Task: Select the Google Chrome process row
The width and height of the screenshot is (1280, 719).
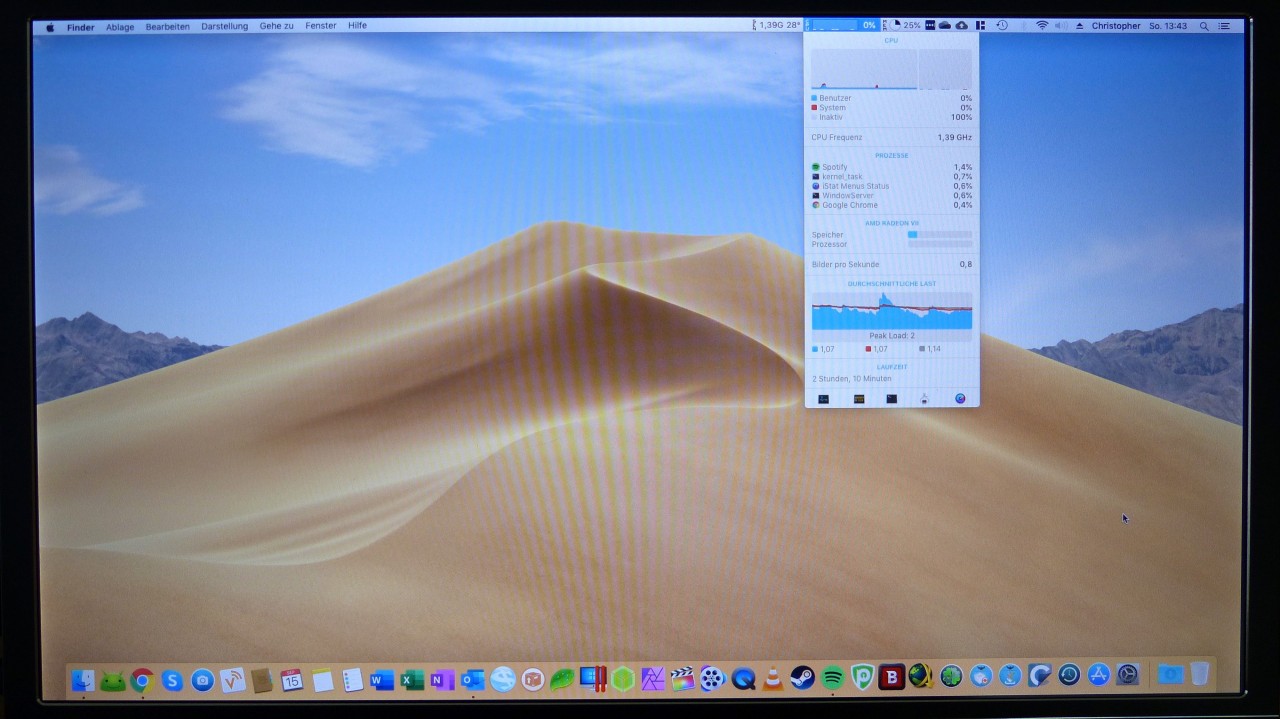Action: coord(892,205)
